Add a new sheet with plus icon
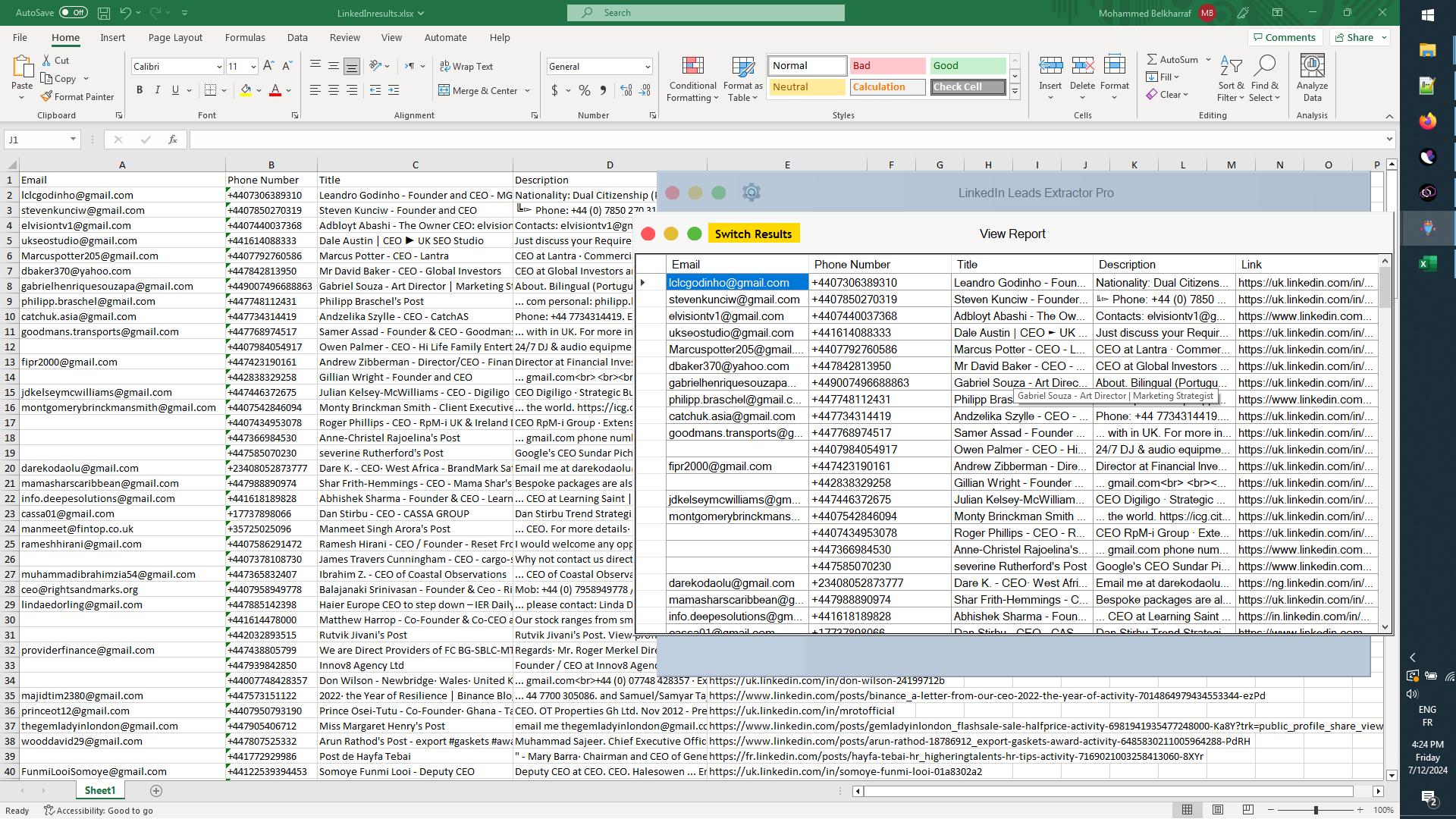This screenshot has width=1456, height=819. pos(156,791)
